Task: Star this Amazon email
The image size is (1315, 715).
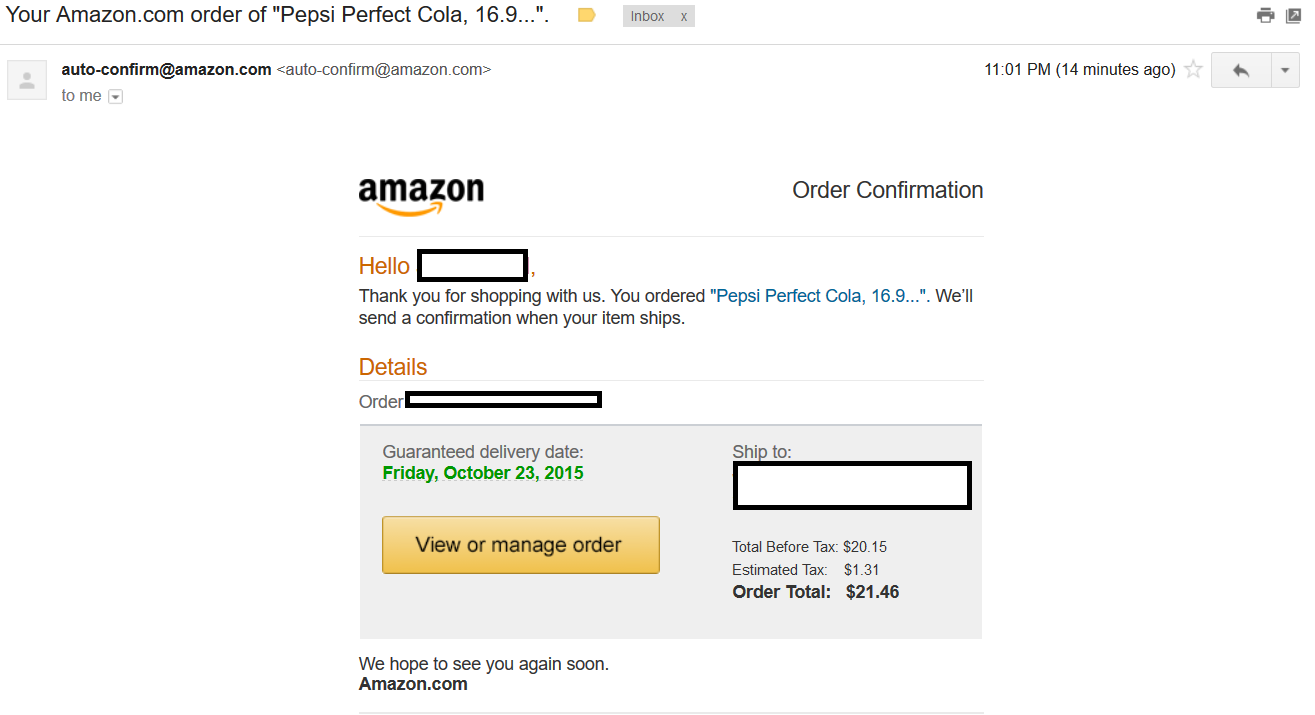Action: click(1193, 70)
